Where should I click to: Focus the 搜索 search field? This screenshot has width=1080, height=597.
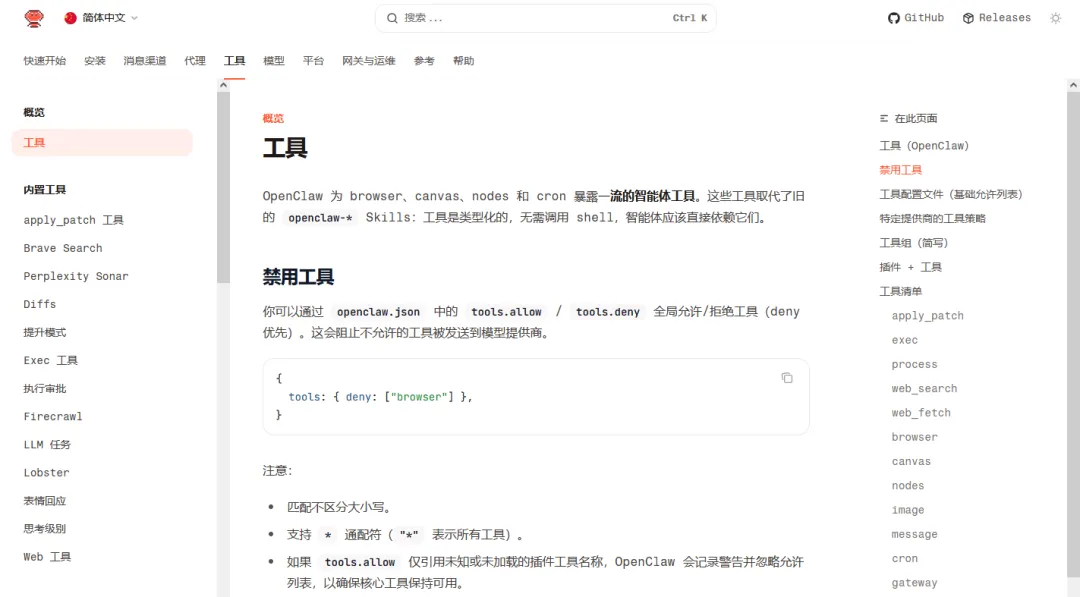pos(546,18)
